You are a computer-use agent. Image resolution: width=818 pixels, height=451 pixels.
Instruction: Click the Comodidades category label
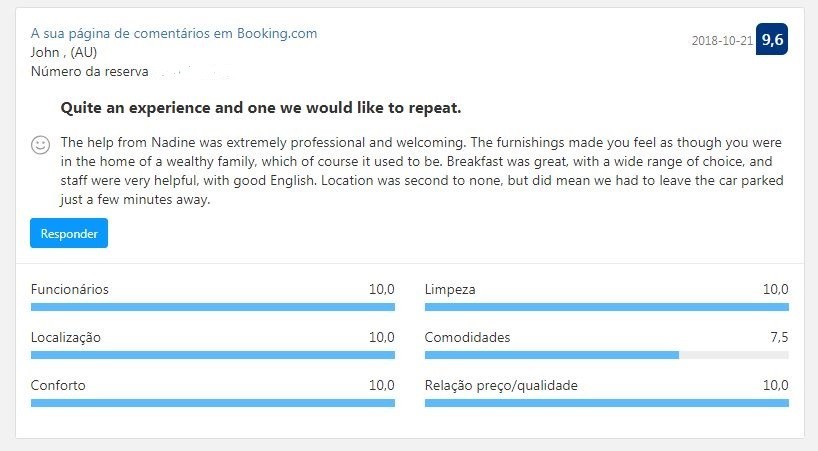pyautogui.click(x=467, y=337)
